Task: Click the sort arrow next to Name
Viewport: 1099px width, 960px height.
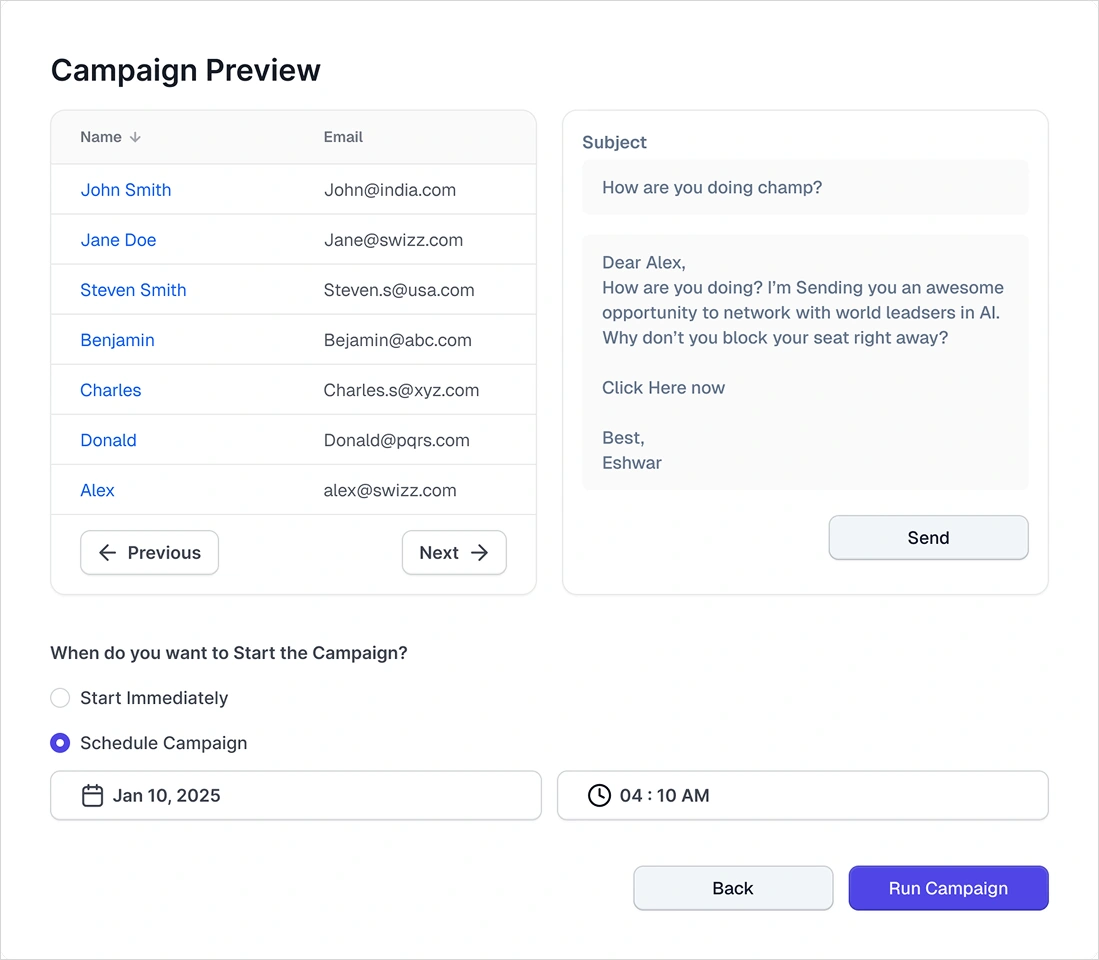Action: 135,138
